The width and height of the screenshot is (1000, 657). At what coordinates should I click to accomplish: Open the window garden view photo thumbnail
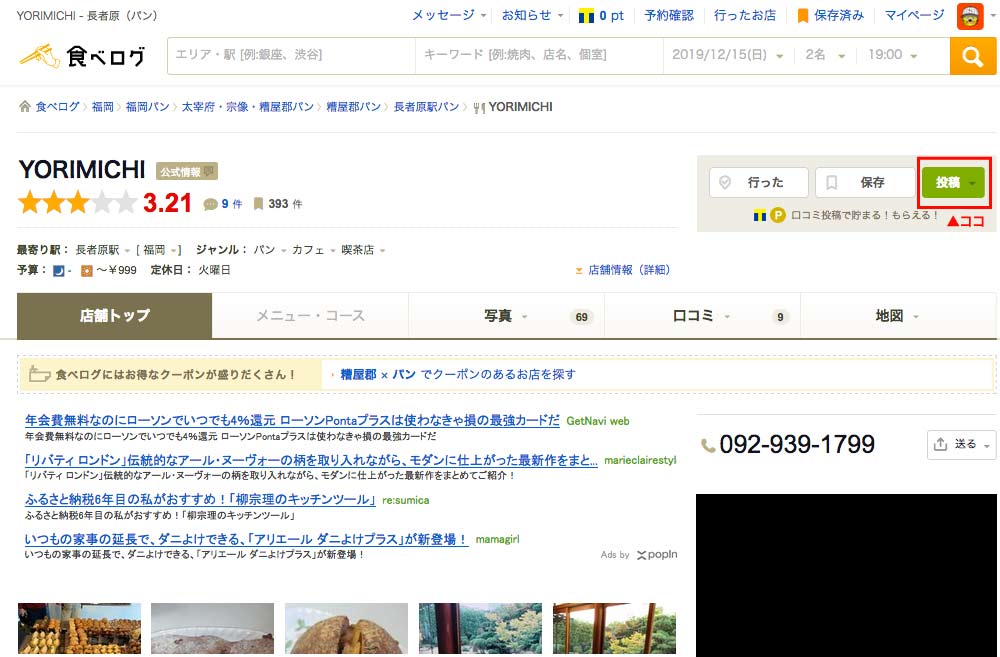click(614, 629)
